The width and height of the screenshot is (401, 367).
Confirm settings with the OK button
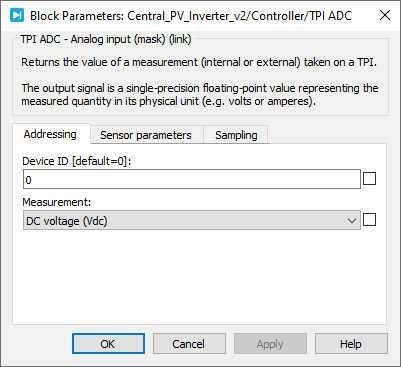[108, 344]
